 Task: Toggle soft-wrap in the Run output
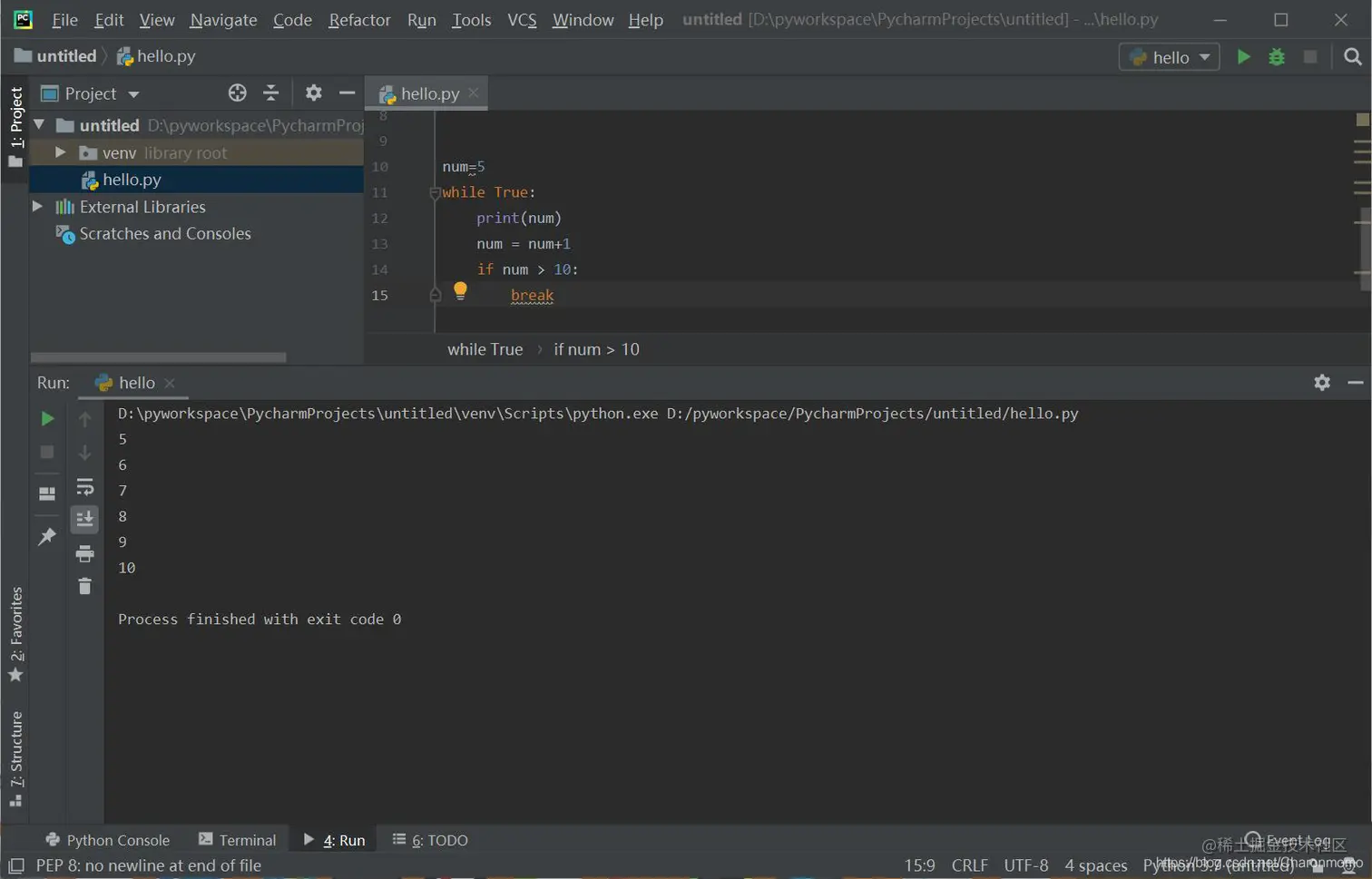click(84, 487)
